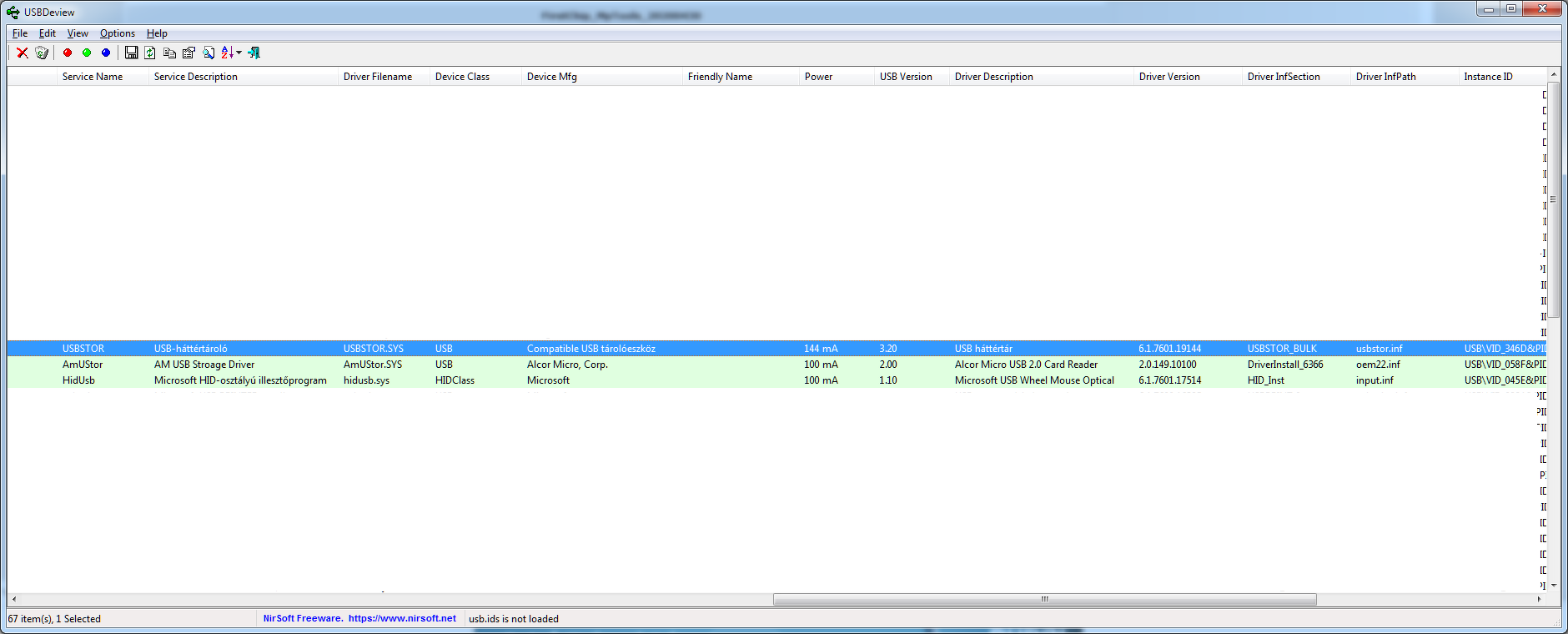
Task: Sort by the Friendly Name column header
Action: [741, 77]
